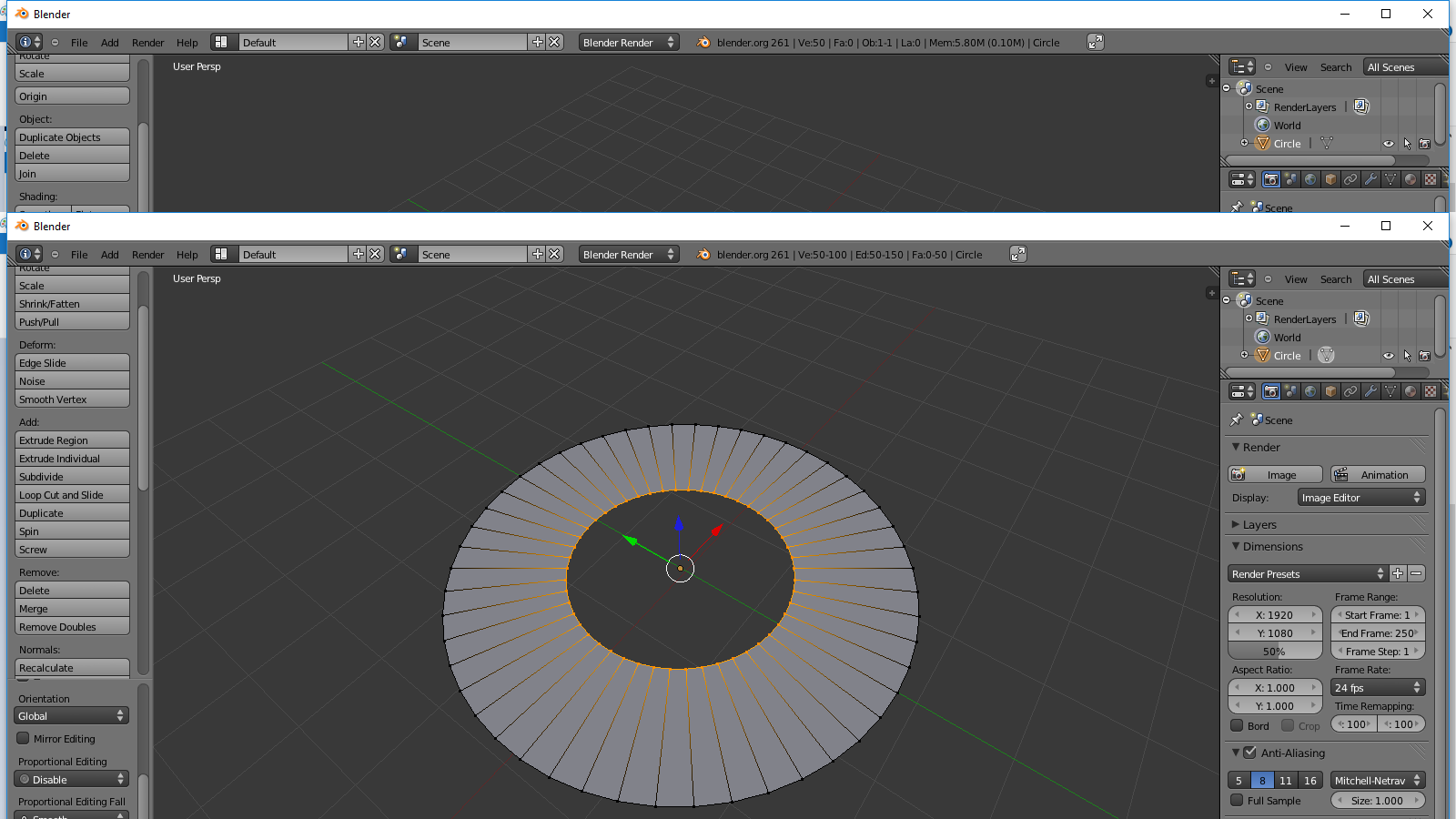Screen dimensions: 1456x819
Task: Open Blender Render engine dropdown in front window
Action: click(x=629, y=255)
